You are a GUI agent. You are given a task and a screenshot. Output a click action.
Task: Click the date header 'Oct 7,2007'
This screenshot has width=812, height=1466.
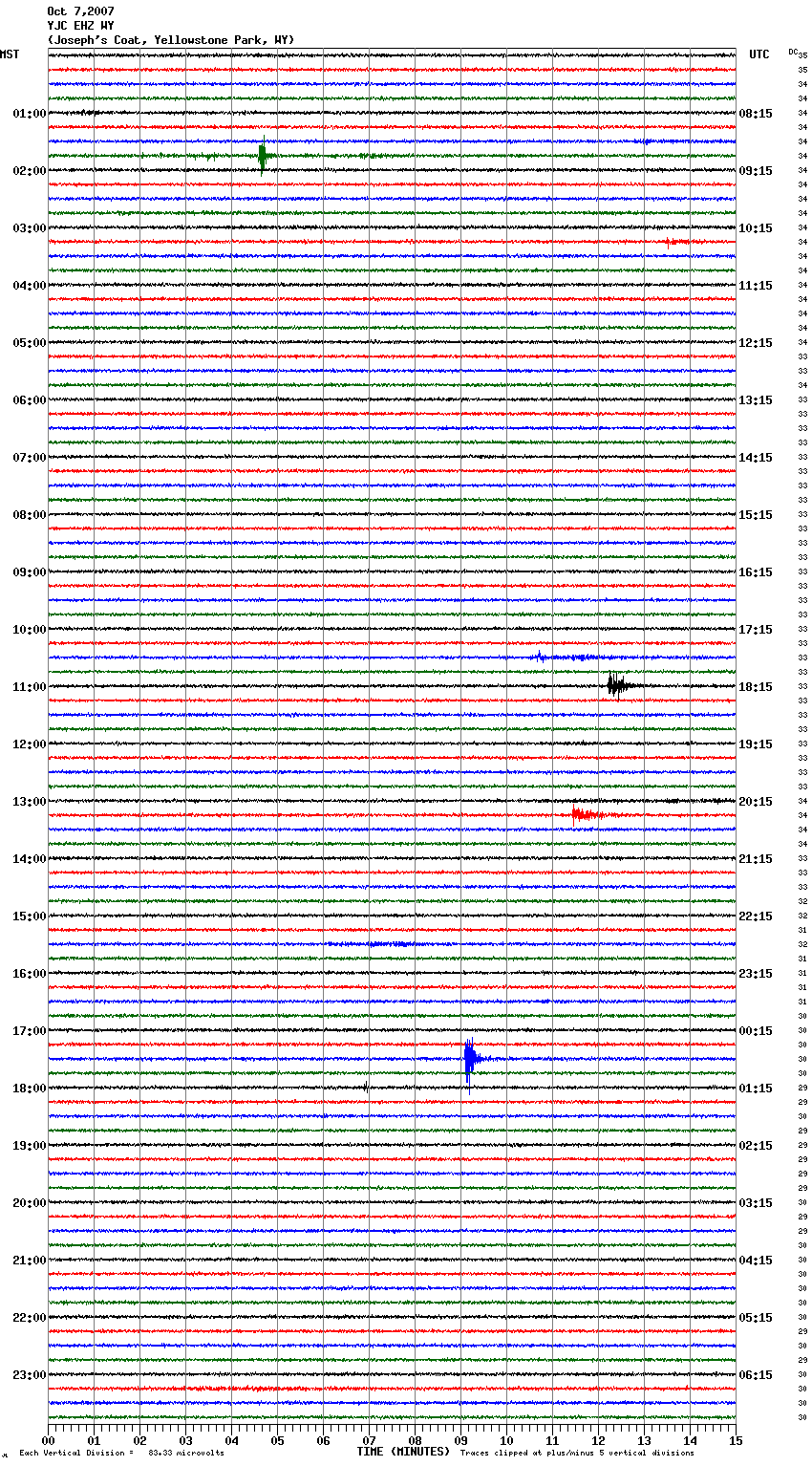point(80,11)
